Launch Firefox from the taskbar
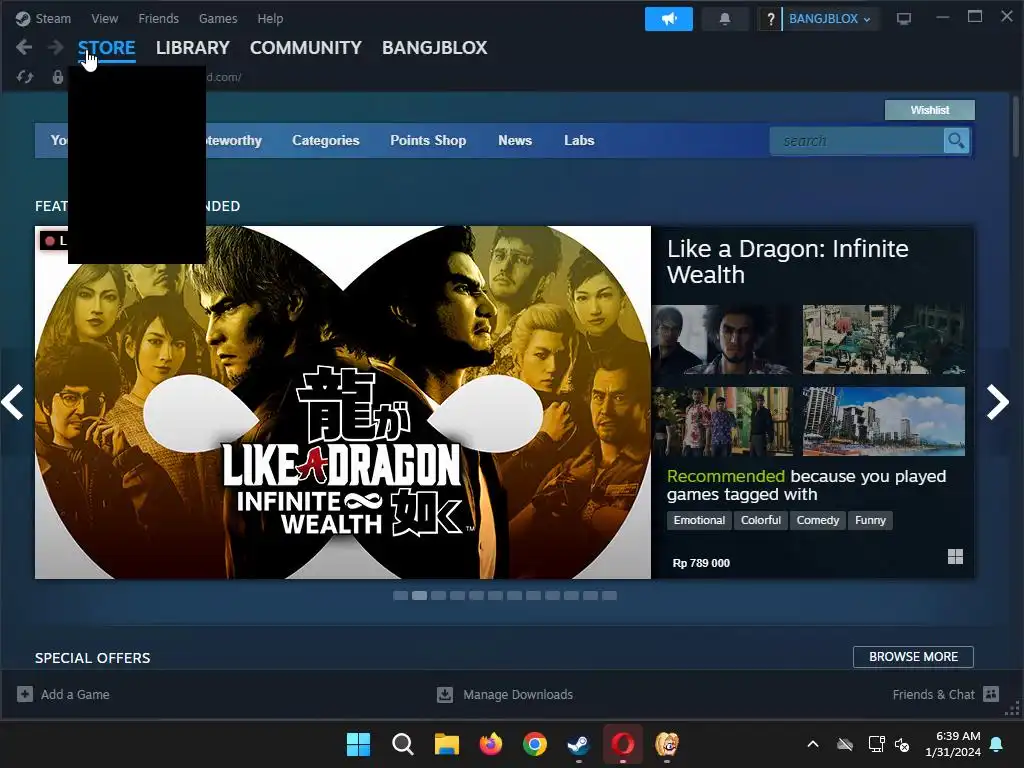This screenshot has height=768, width=1024. click(x=490, y=744)
